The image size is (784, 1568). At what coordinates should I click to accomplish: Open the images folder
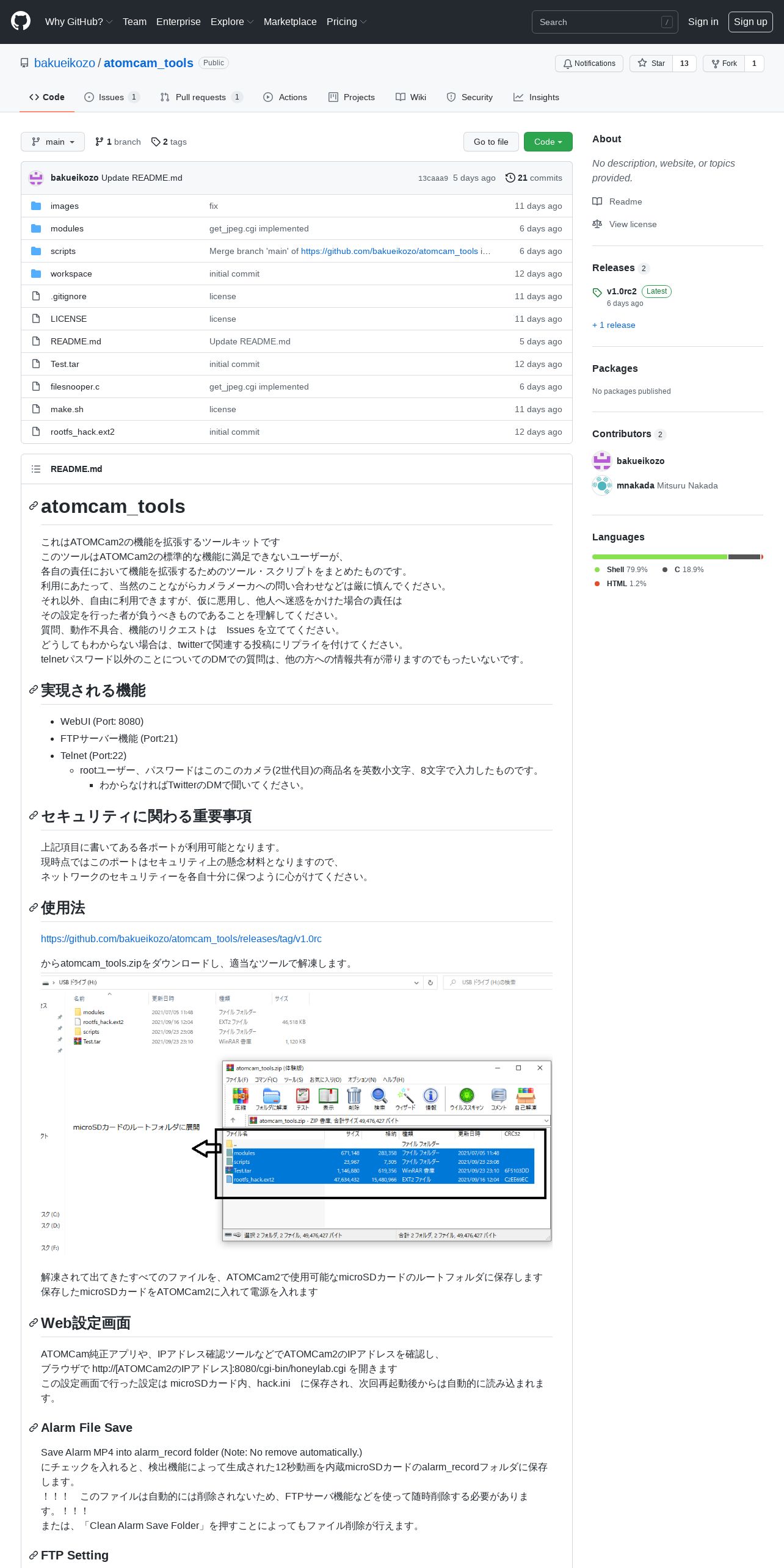pos(65,206)
